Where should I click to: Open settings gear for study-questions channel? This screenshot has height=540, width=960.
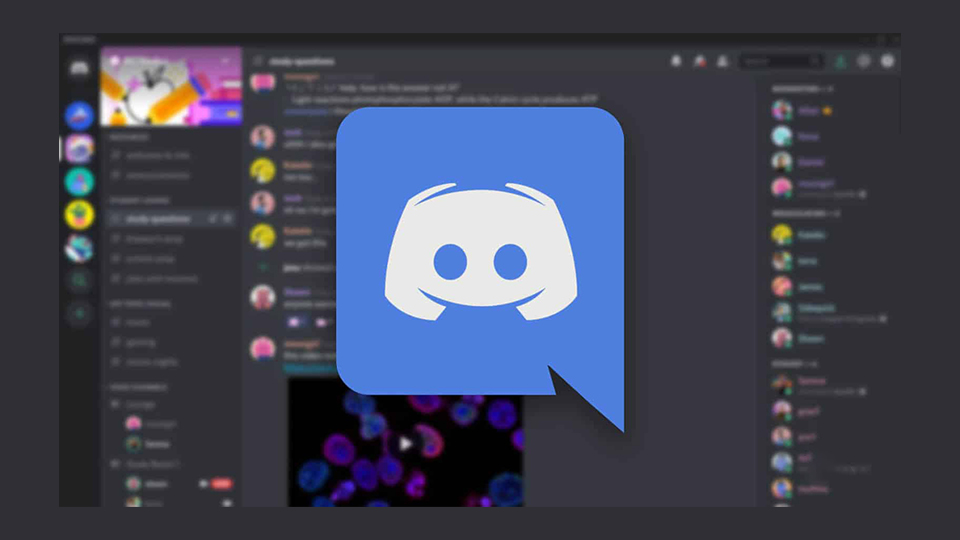[x=227, y=218]
